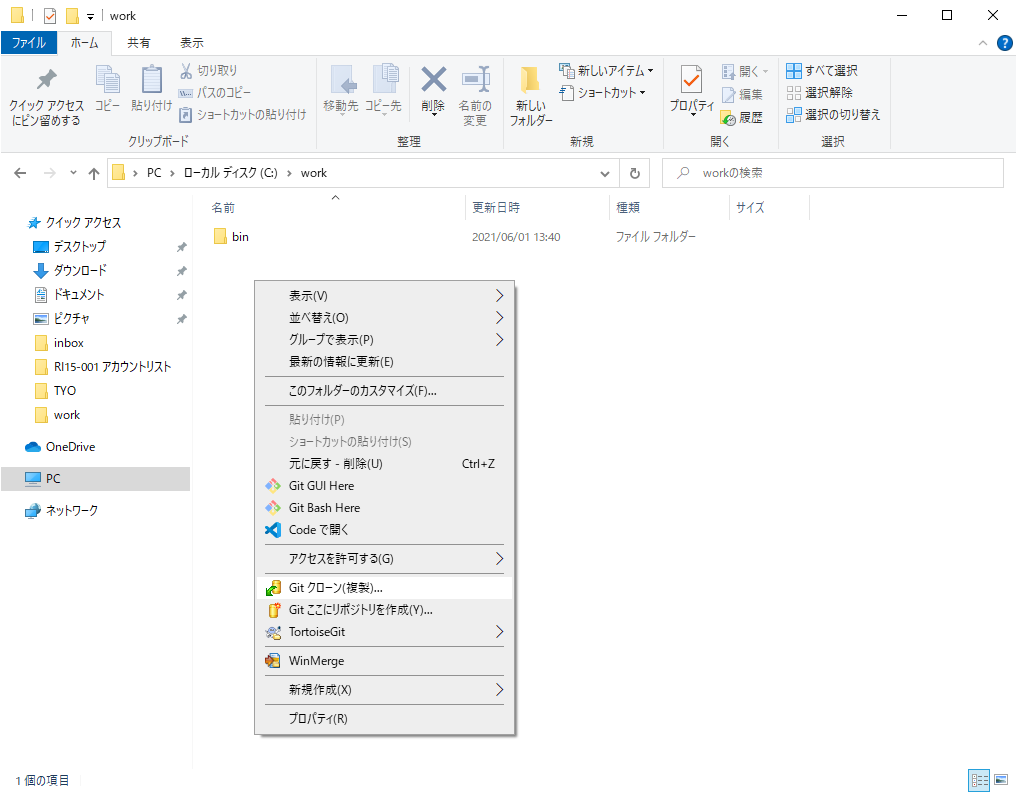Click 選択の切り替え in the ribbon
1017x793 pixels.
coord(832,115)
